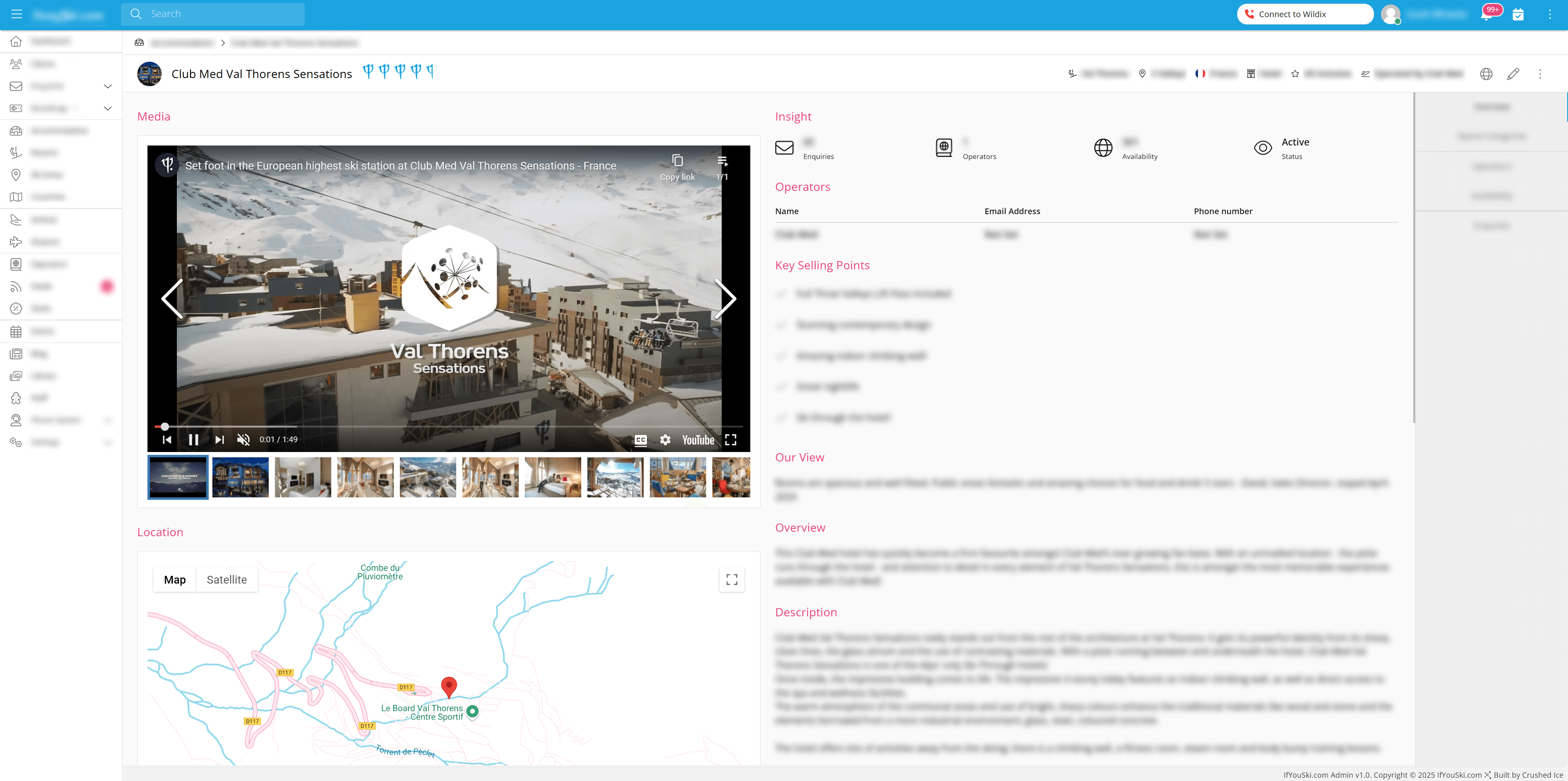Image resolution: width=1568 pixels, height=781 pixels.
Task: Click Copy link on the video
Action: tap(677, 167)
